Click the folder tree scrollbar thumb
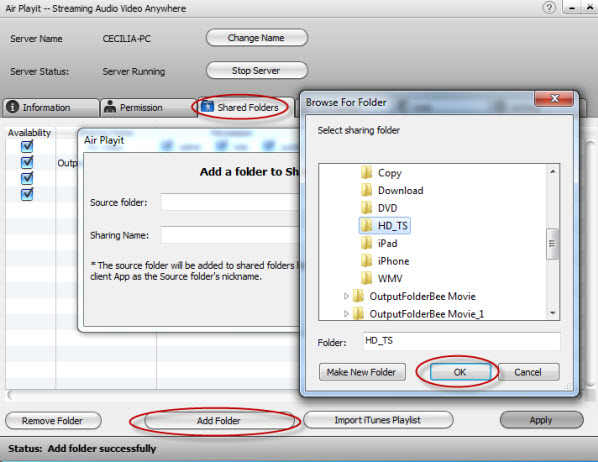Screen dimensions: 598x462 [552, 243]
